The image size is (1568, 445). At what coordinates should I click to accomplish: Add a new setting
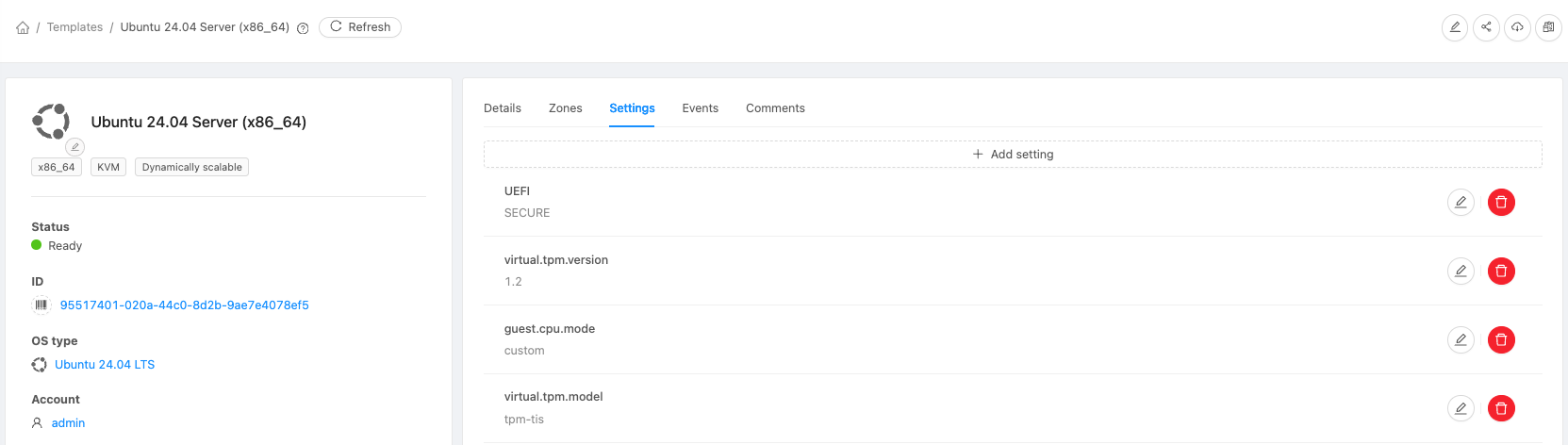tap(1013, 155)
